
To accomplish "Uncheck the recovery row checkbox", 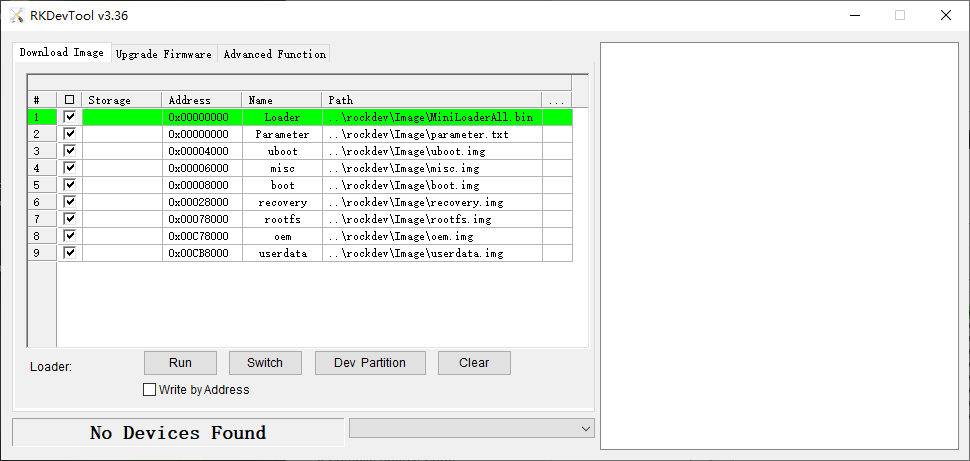I will 69,202.
